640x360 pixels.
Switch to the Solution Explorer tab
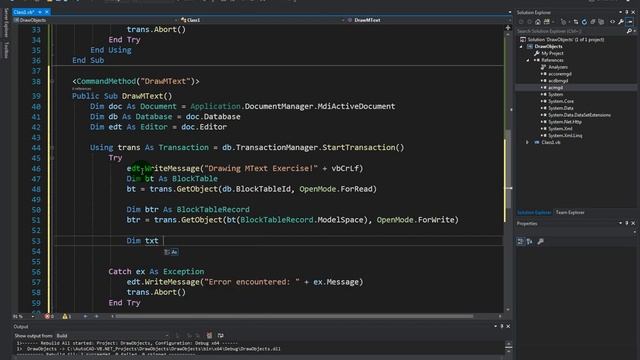click(534, 212)
